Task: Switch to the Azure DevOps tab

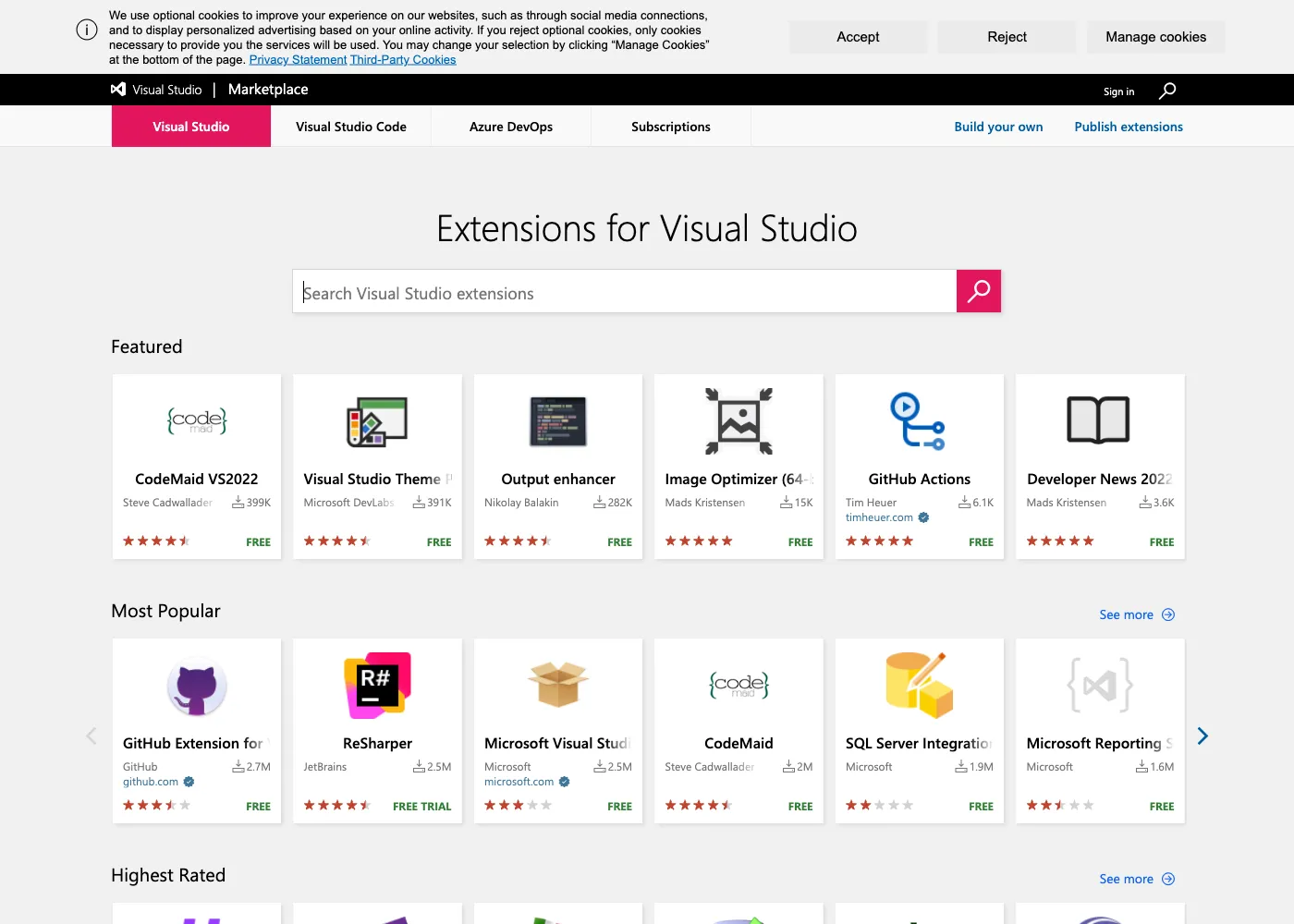Action: pos(511,127)
